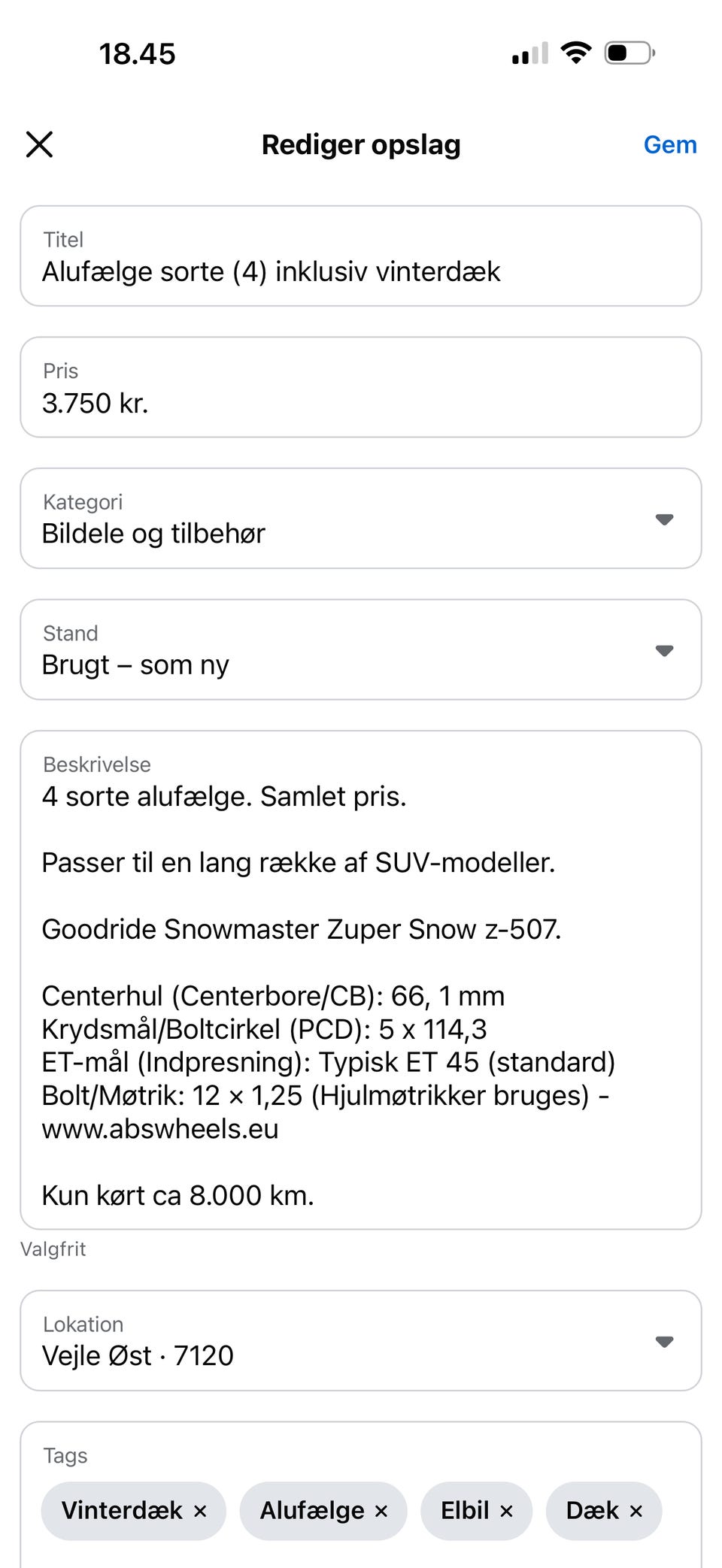722x1568 pixels.
Task: Tap the 18.45 clock in status bar
Action: 137,54
